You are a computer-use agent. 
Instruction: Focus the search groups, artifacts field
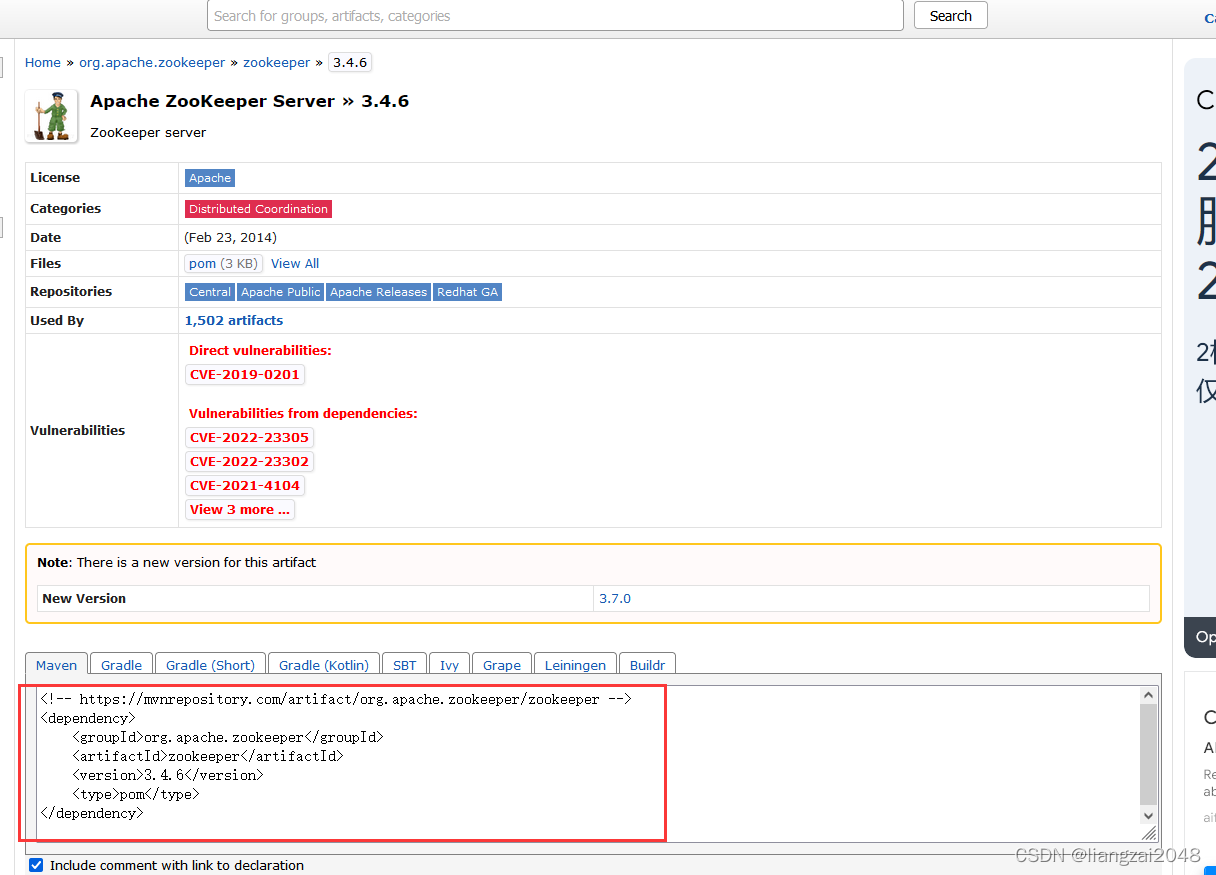tap(555, 16)
